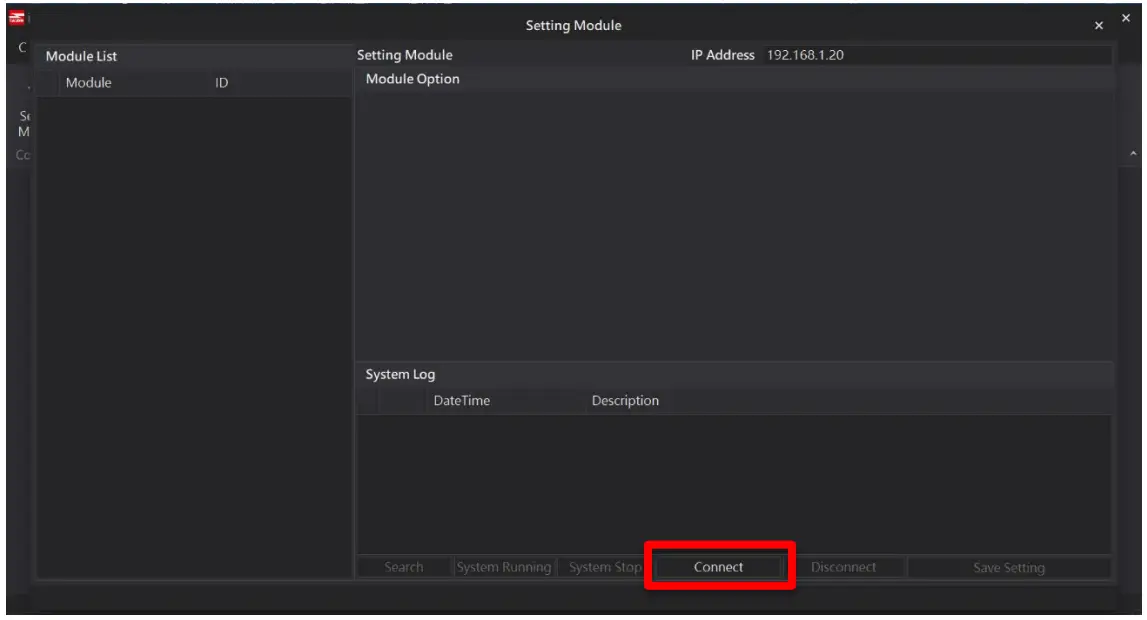Click the IP Address label
The width and height of the screenshot is (1147, 620).
pyautogui.click(x=723, y=55)
